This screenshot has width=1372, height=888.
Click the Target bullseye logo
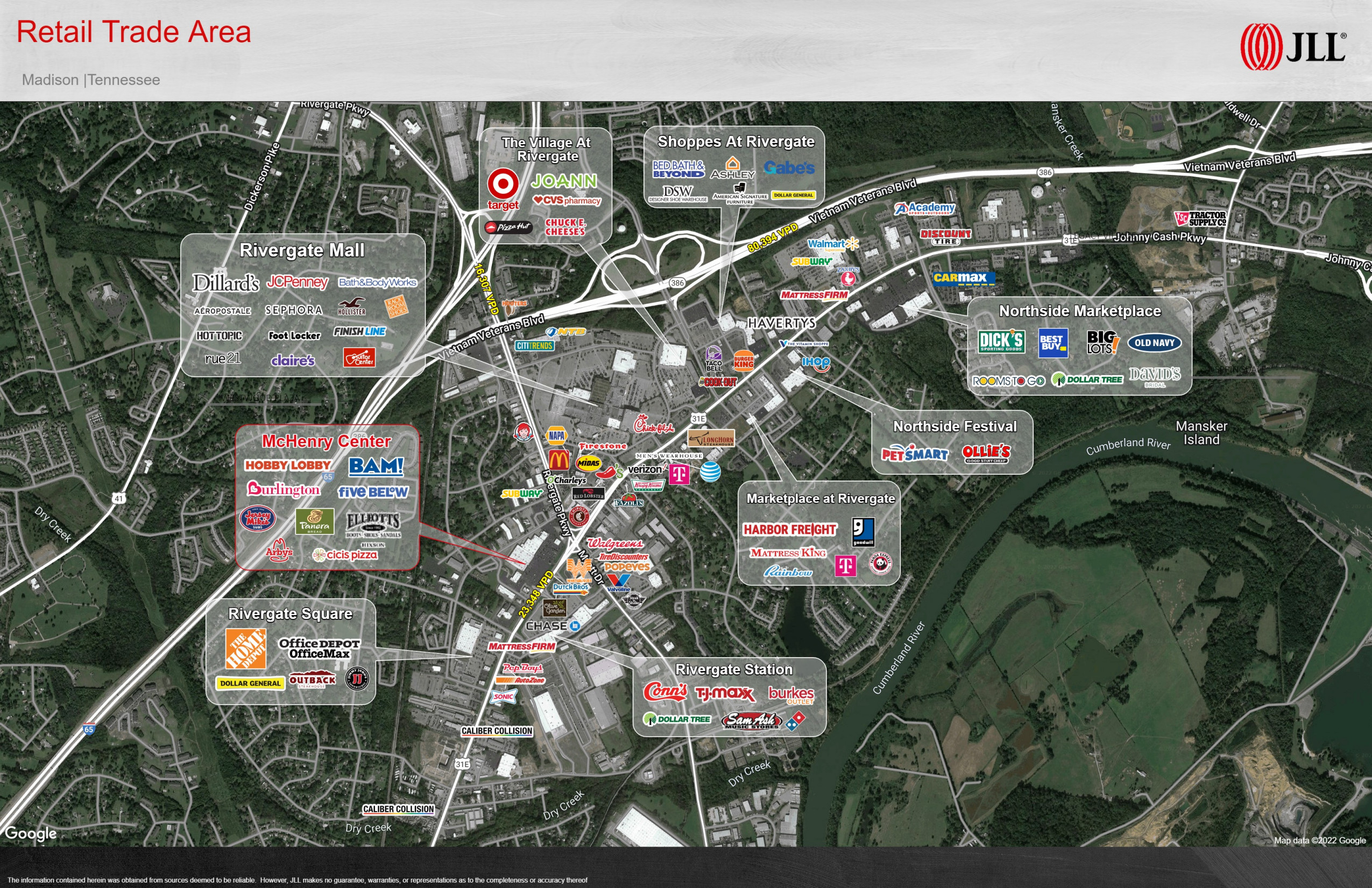click(503, 185)
